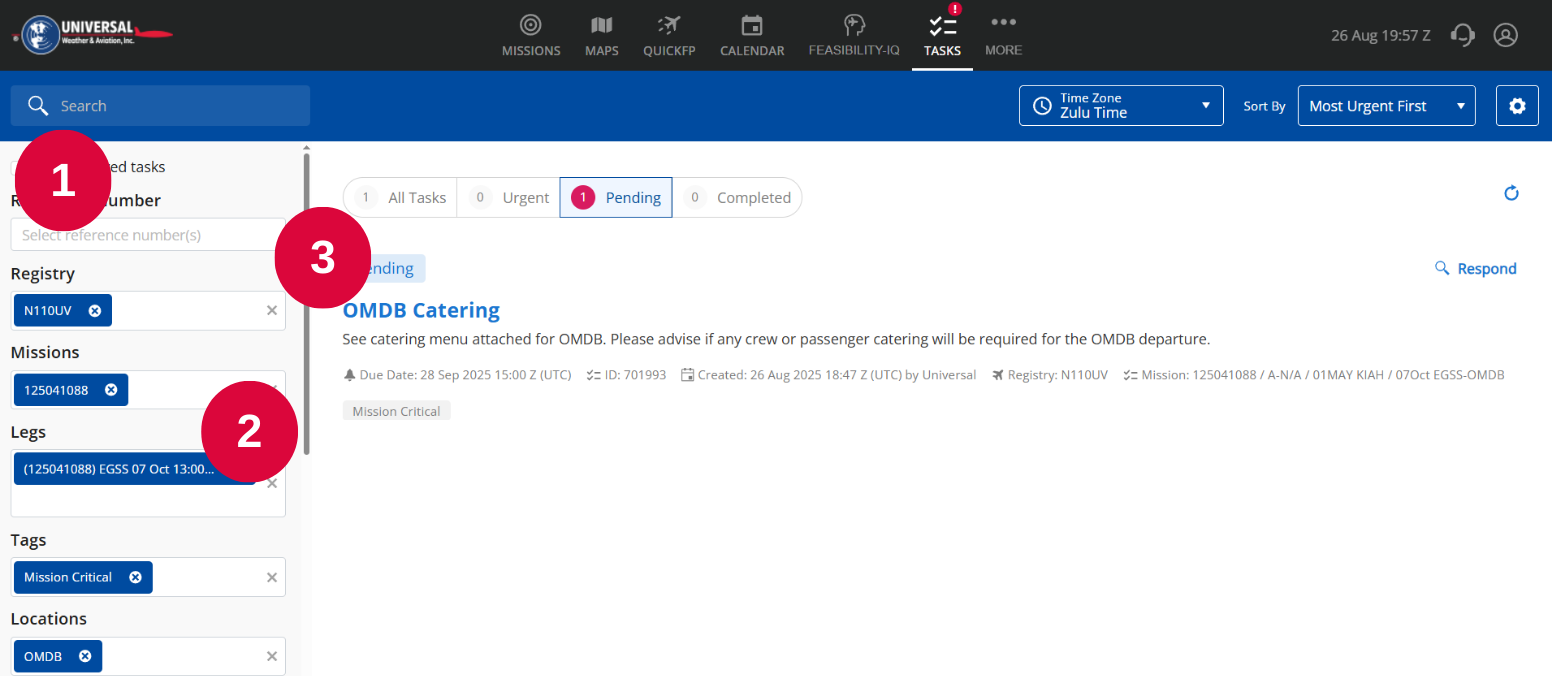Viewport: 1552px width, 676px height.
Task: Remove the OMDB location chip
Action: [85, 656]
